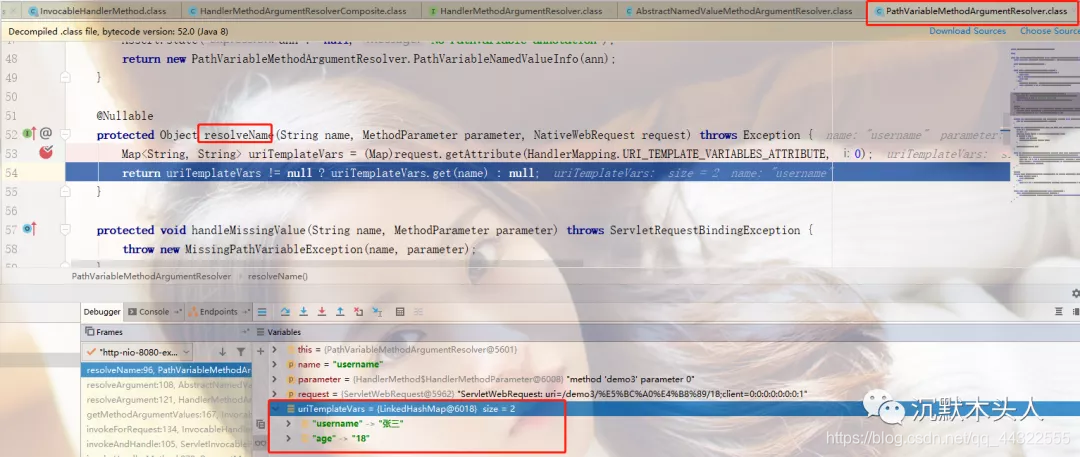Toggle the breakpoint at line 53
This screenshot has width=1080, height=457.
click(46, 153)
